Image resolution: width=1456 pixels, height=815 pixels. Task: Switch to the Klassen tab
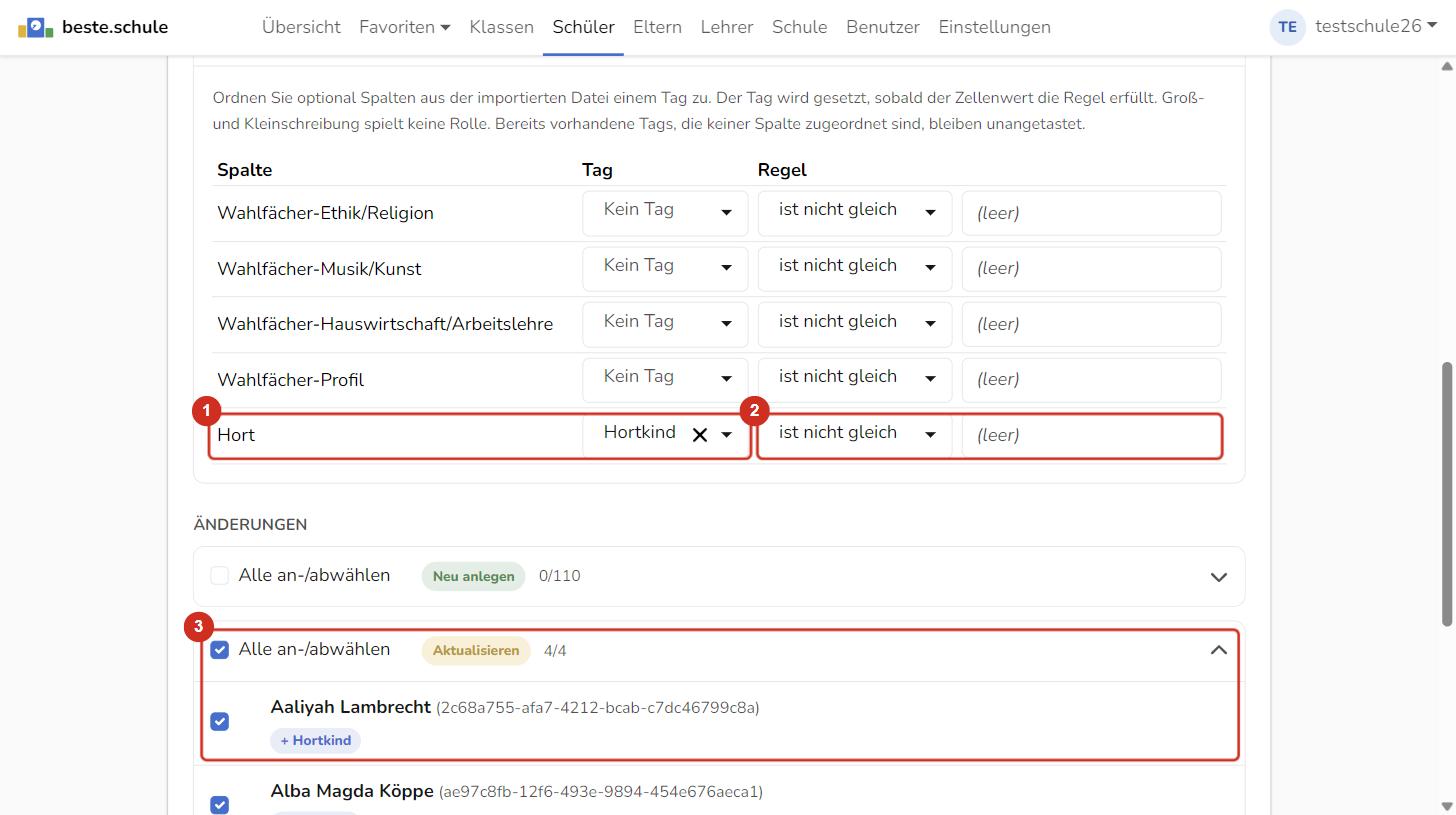click(501, 27)
